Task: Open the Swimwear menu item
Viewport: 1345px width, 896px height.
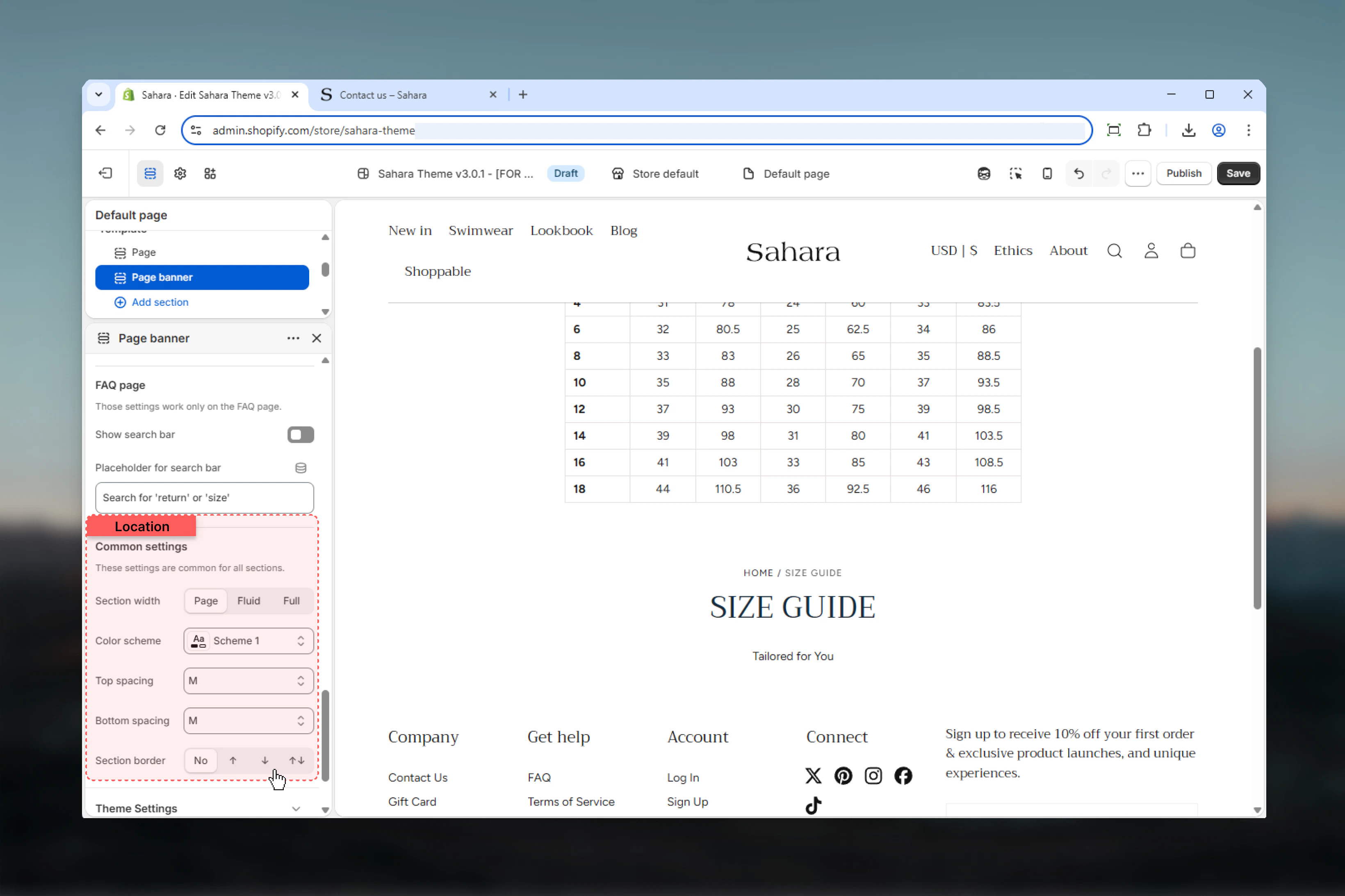Action: tap(481, 231)
